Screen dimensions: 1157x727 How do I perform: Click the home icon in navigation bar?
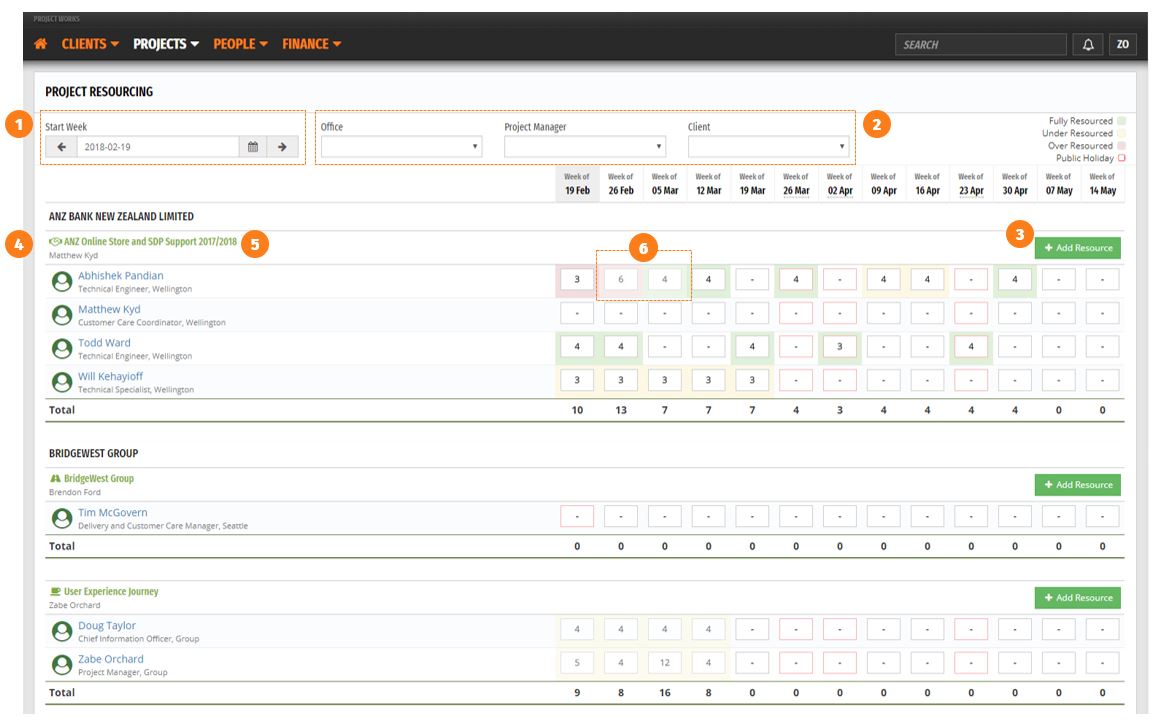click(x=41, y=44)
